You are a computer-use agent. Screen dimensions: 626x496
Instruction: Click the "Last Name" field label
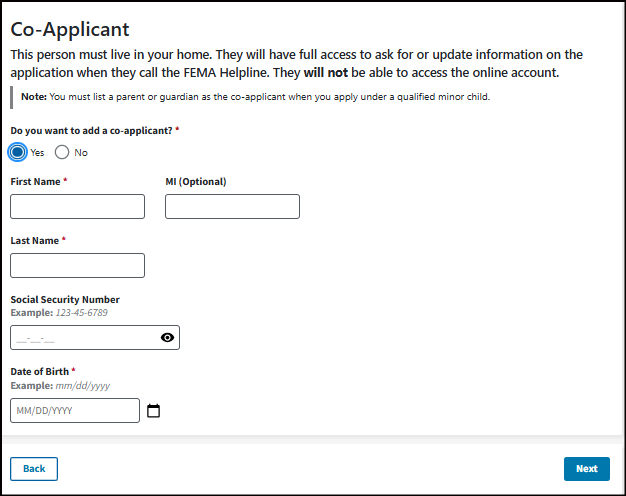[35, 241]
